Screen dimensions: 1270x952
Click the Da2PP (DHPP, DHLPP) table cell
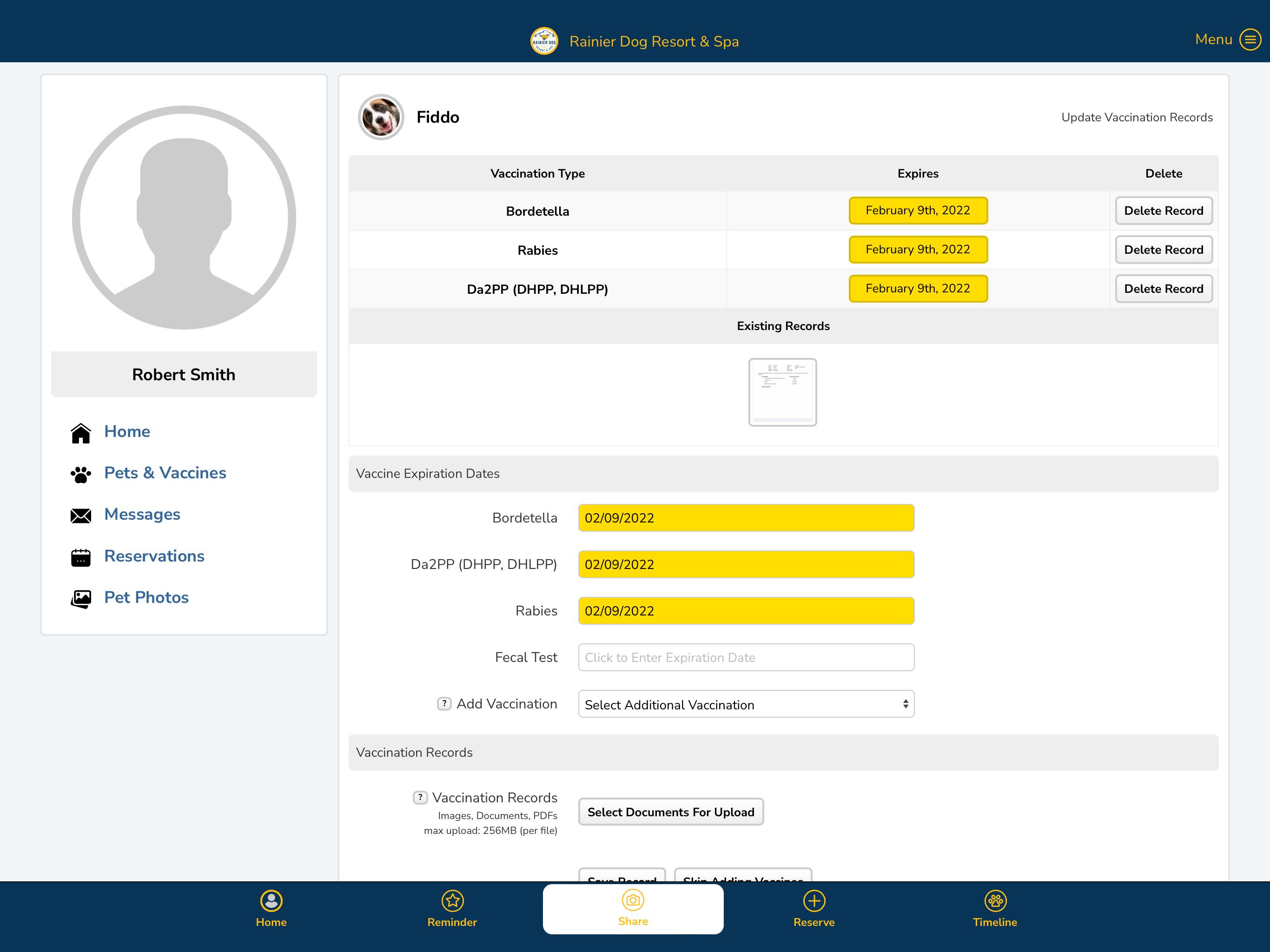point(537,290)
